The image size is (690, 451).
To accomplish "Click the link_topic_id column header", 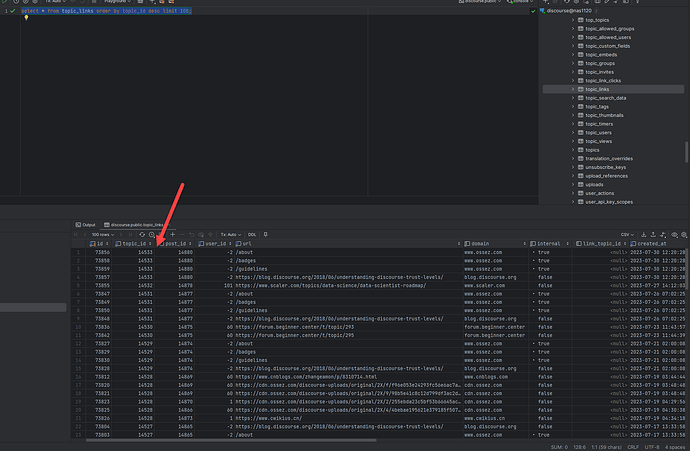I will [601, 243].
